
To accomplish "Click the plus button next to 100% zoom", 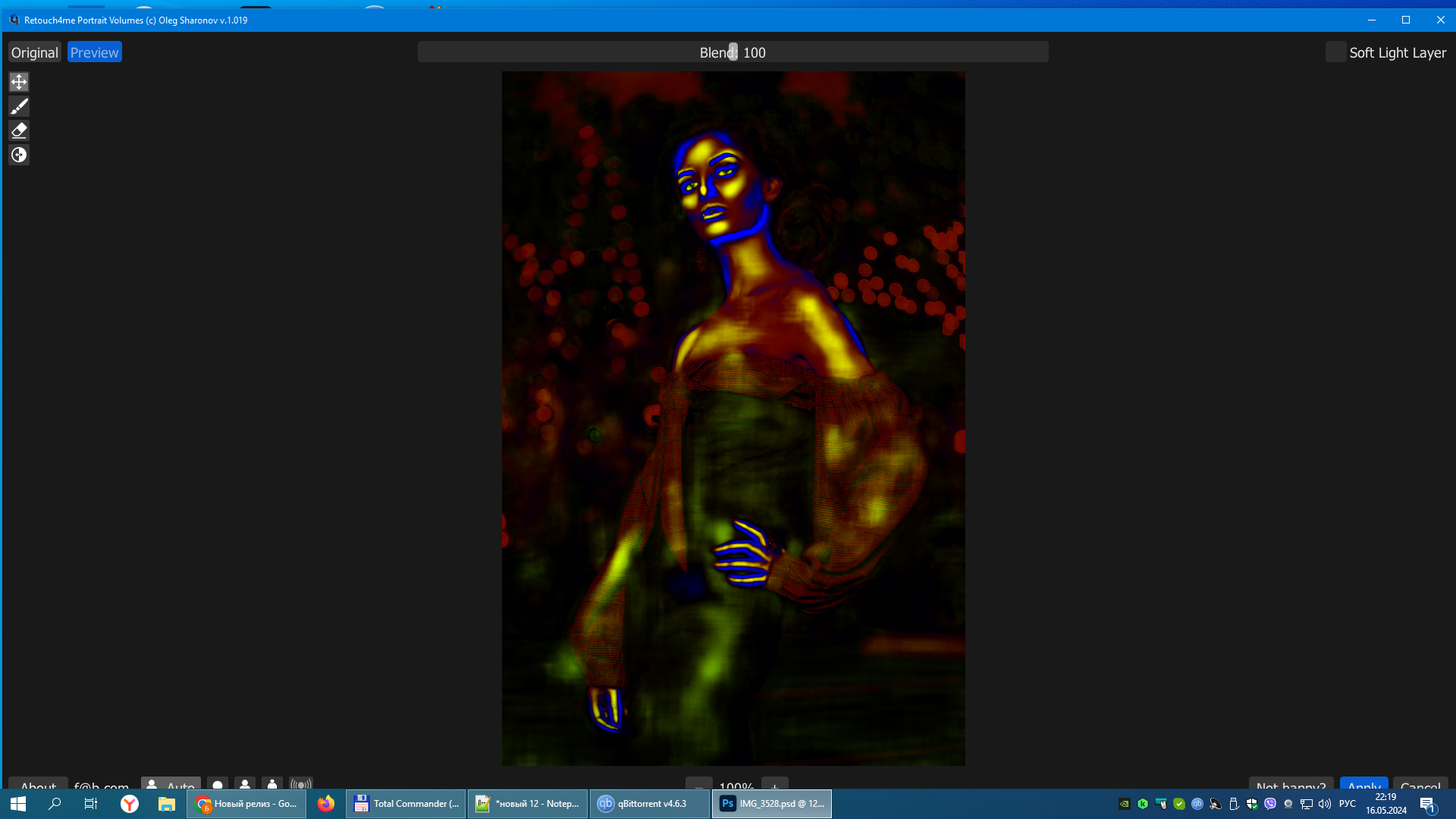I will tap(774, 784).
